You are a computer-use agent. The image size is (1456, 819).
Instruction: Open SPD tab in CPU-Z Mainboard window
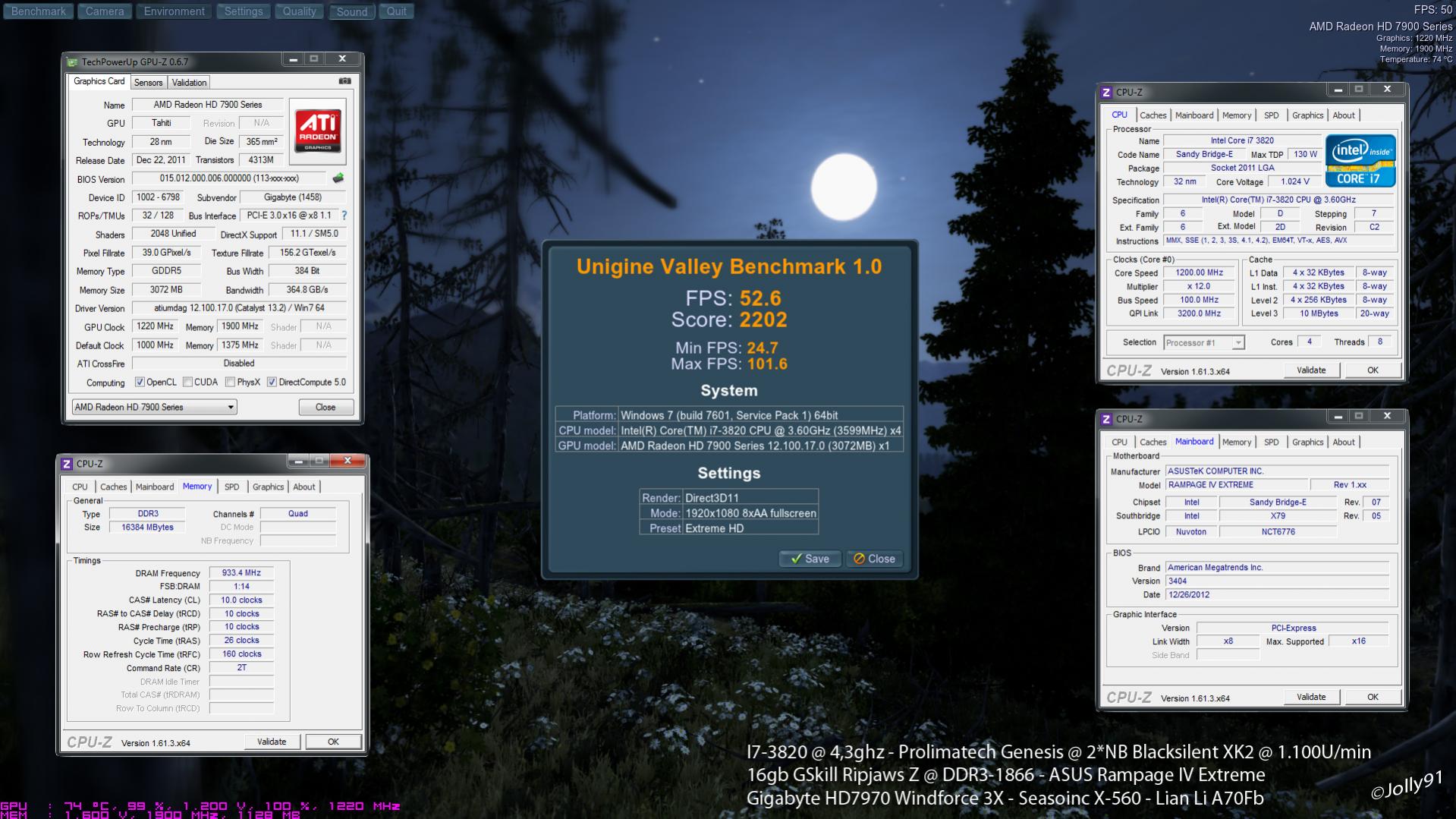[1272, 443]
